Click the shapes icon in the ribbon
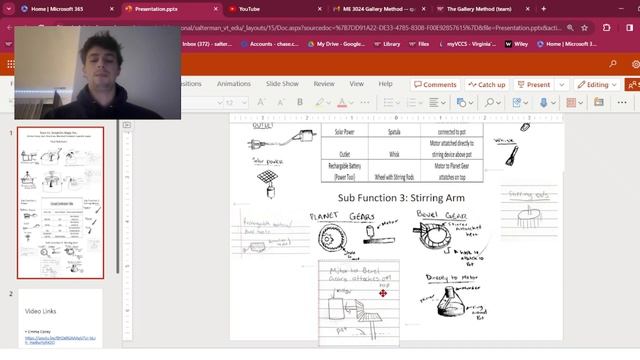Screen dimensions: 640x360 [x=461, y=102]
